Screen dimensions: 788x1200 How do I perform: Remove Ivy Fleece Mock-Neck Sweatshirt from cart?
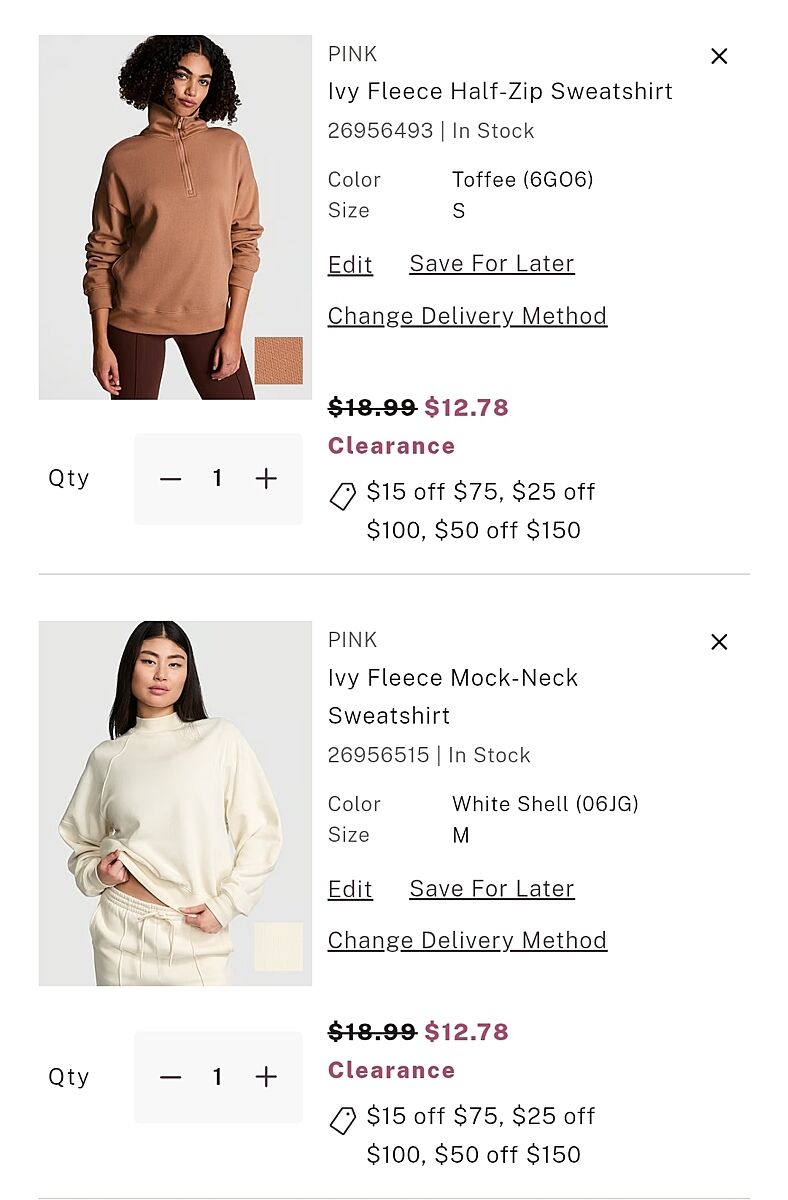click(719, 642)
